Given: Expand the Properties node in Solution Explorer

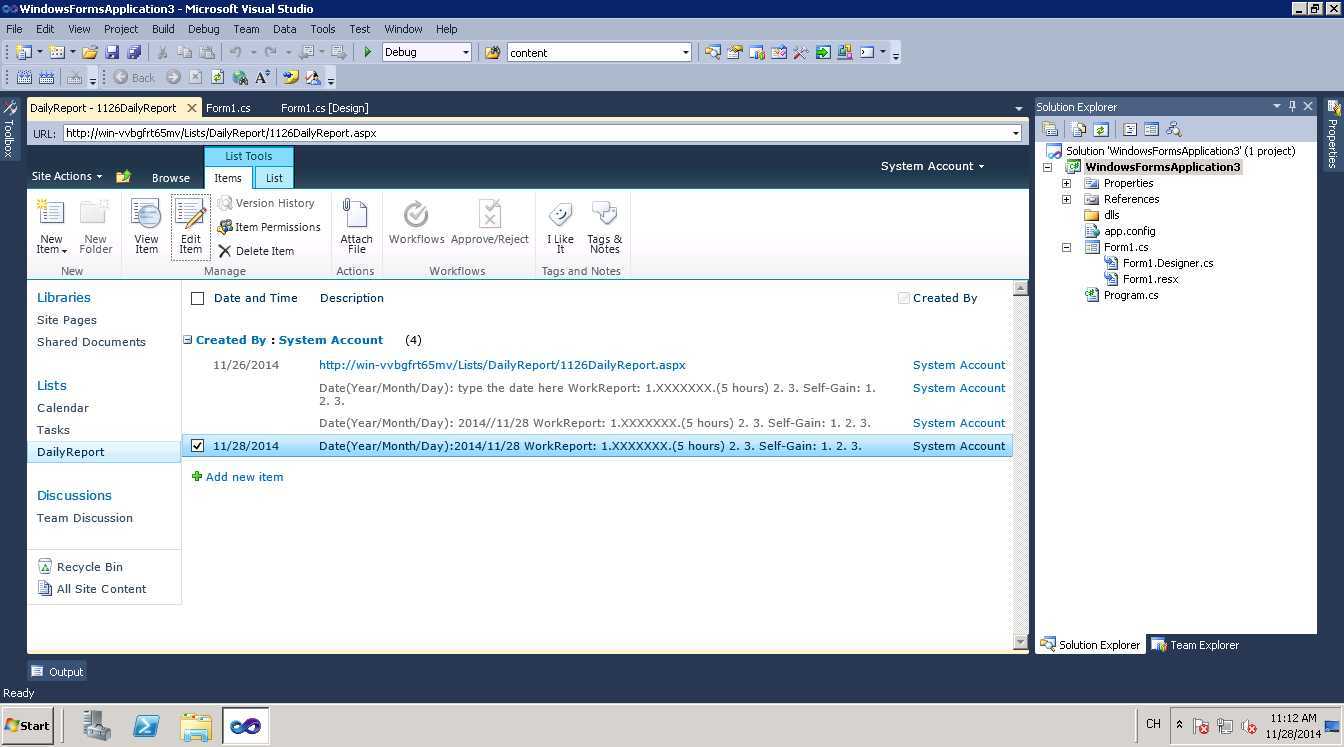Looking at the screenshot, I should tap(1066, 183).
